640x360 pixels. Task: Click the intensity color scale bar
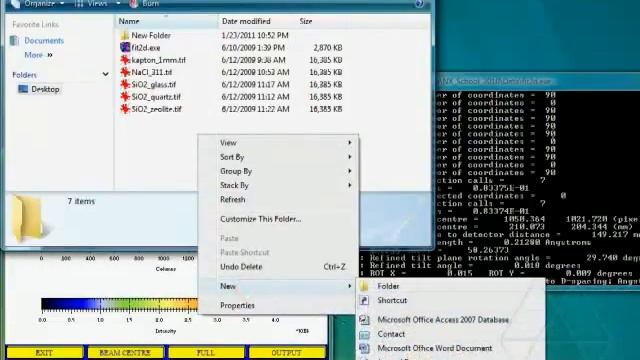[x=119, y=304]
